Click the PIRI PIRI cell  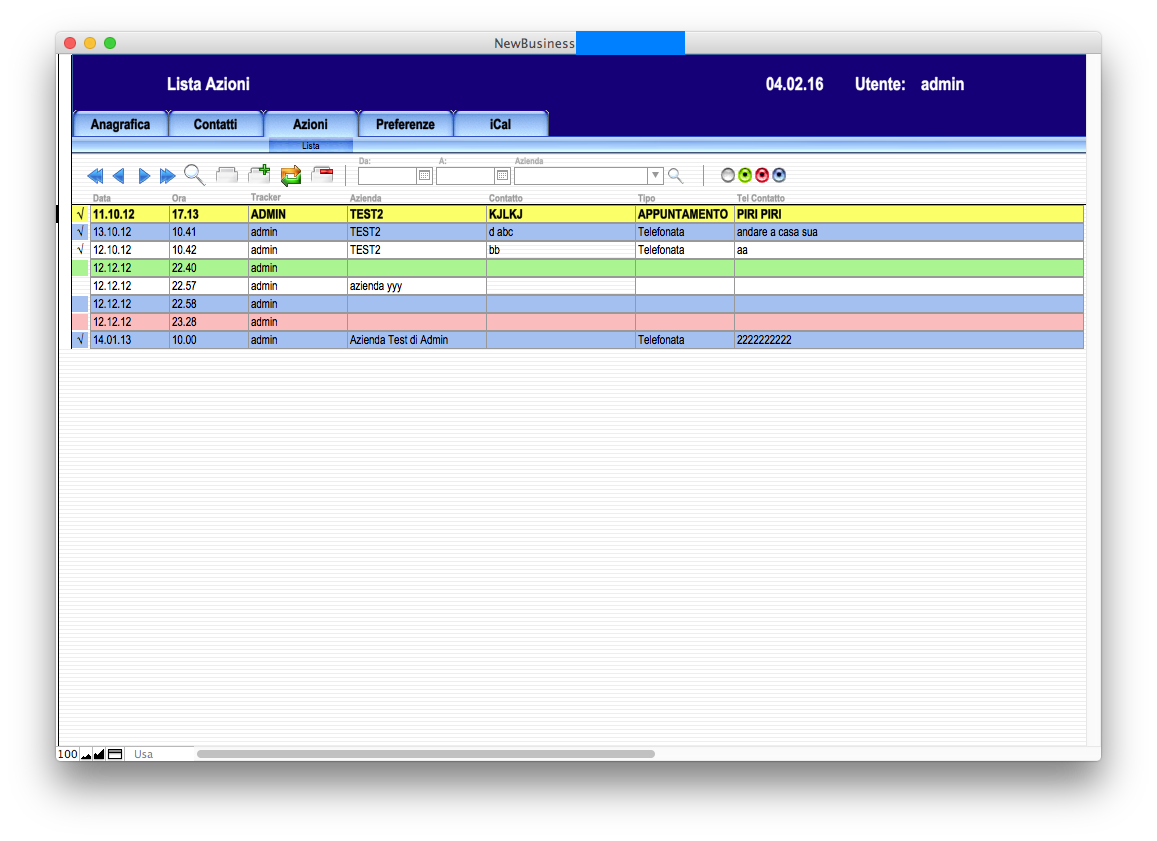908,214
